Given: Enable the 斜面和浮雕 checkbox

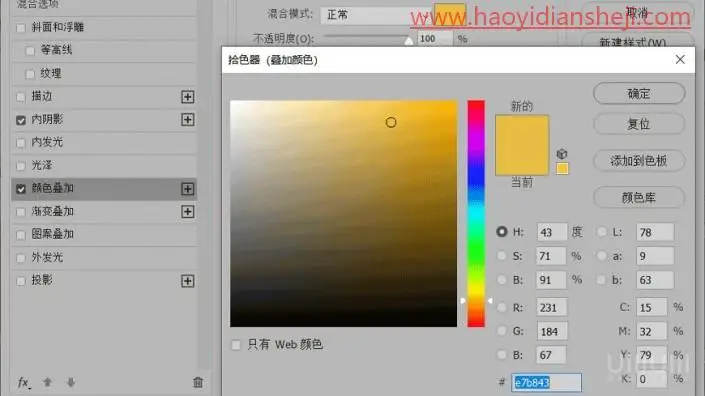Looking at the screenshot, I should pos(21,28).
